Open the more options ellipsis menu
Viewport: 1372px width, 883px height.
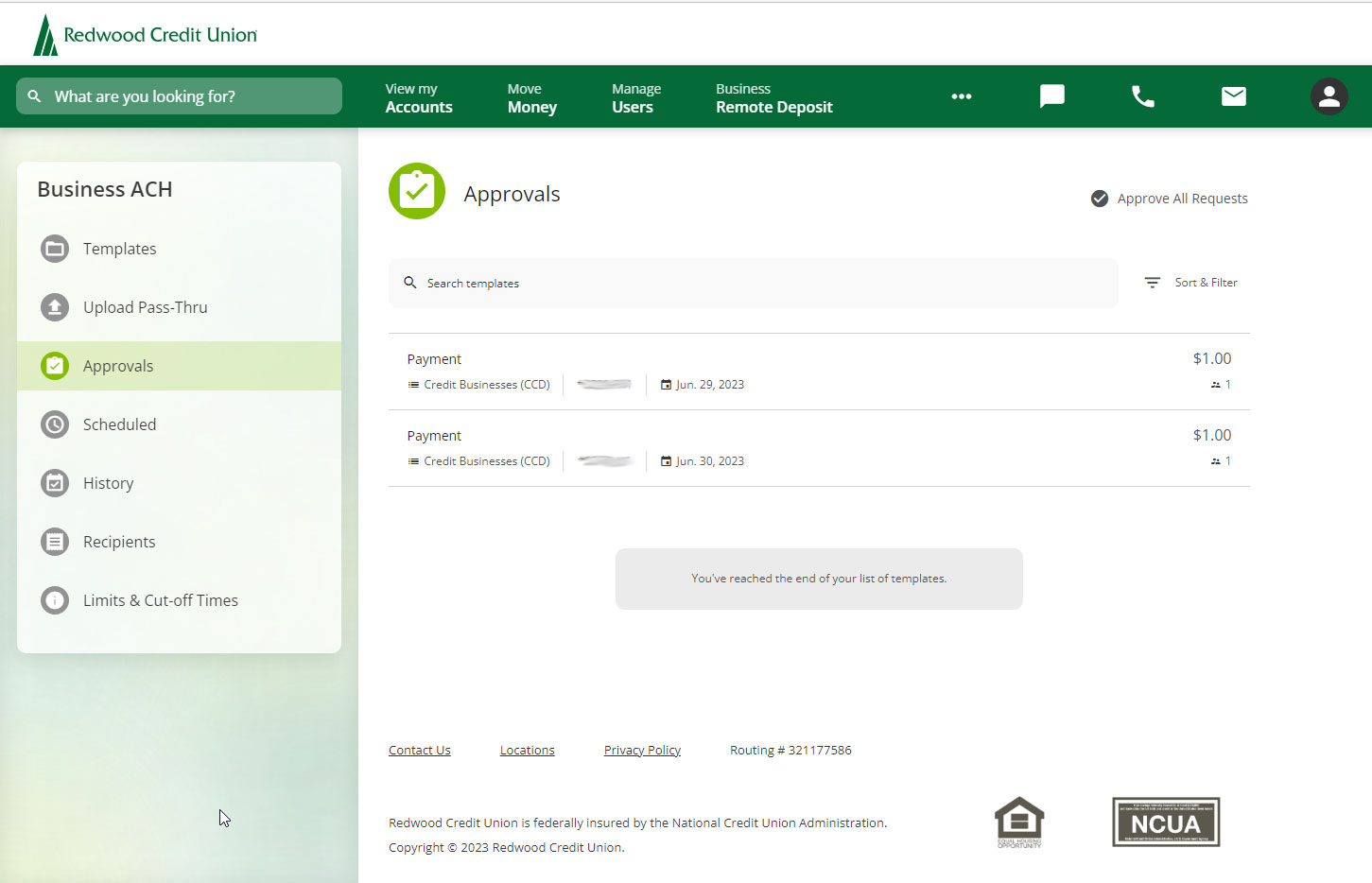pos(962,96)
